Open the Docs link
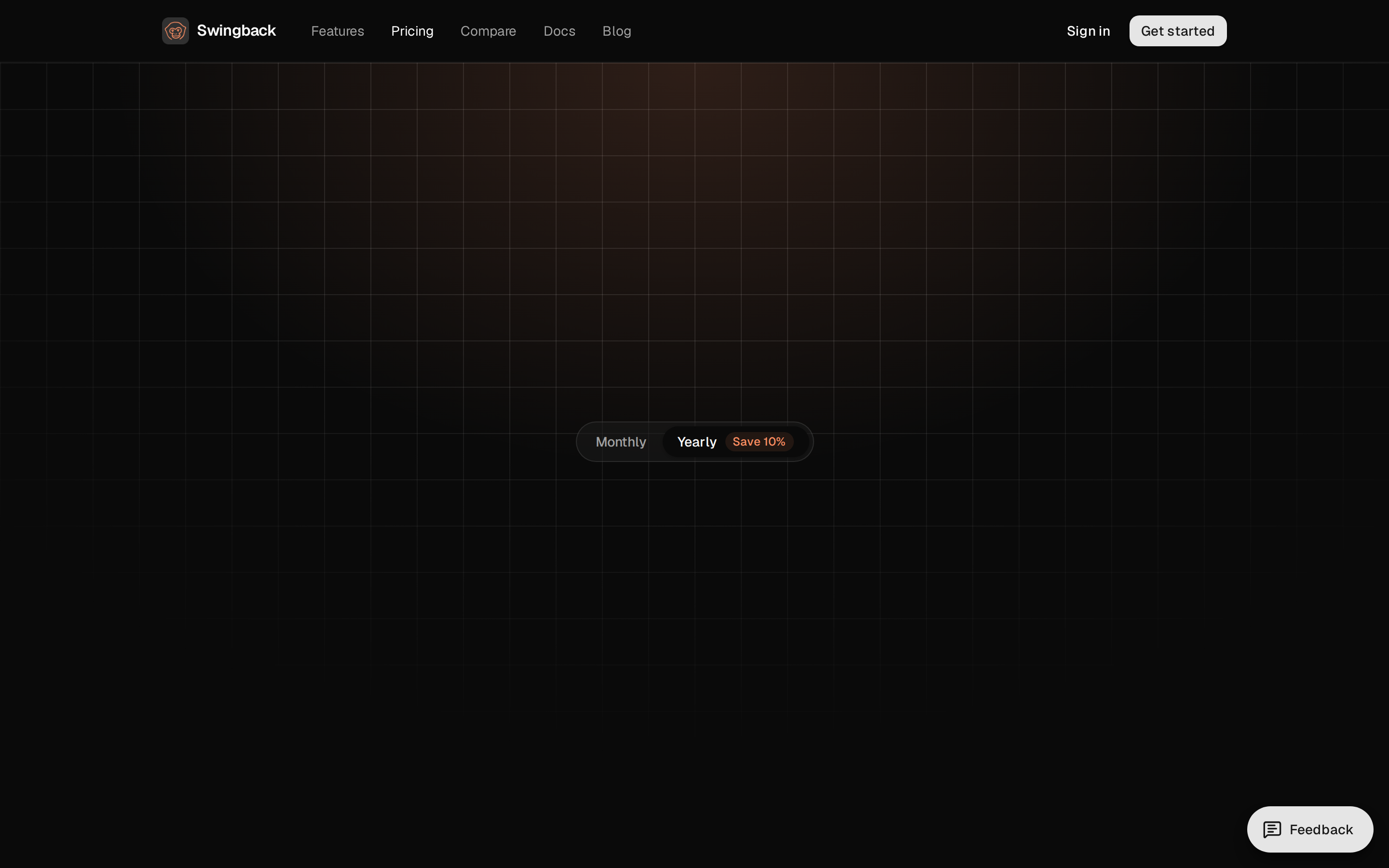 coord(559,31)
